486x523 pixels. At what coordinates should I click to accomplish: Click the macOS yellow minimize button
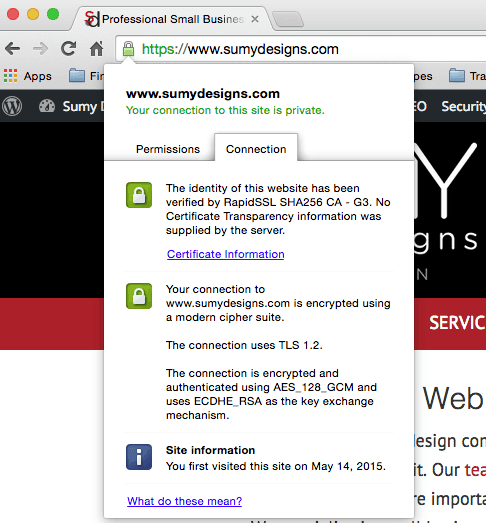tap(33, 14)
